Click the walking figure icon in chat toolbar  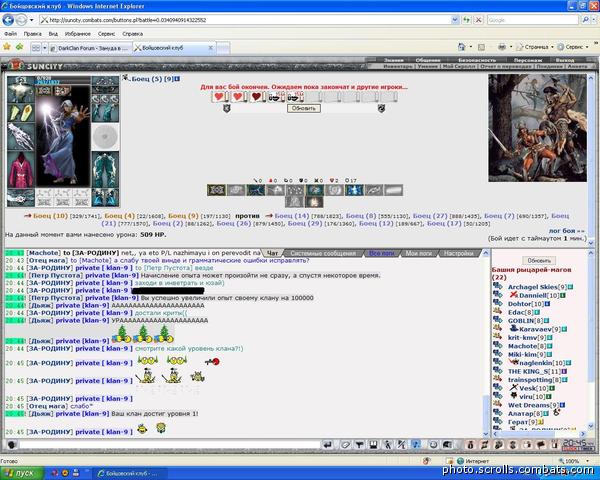tap(388, 445)
